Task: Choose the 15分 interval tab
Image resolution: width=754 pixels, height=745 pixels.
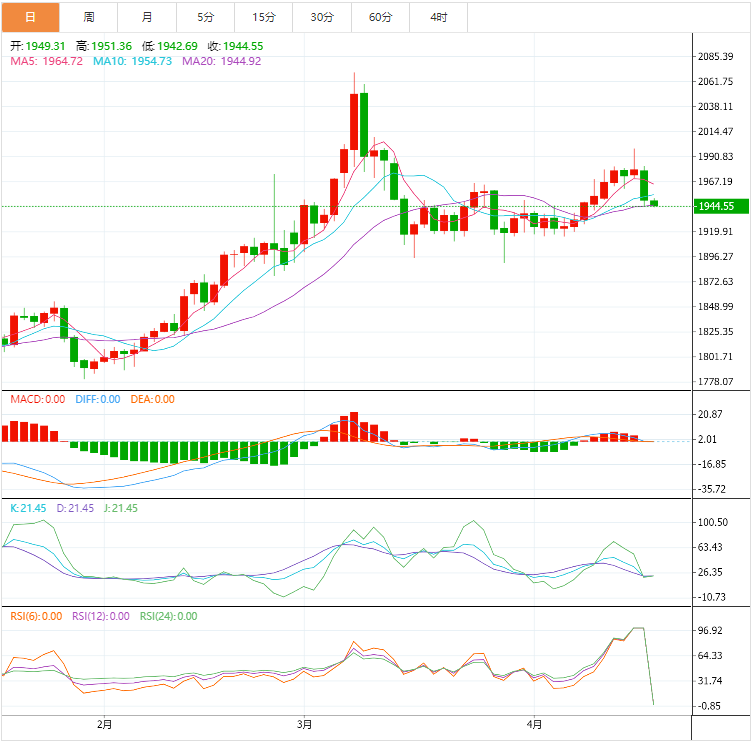Action: (x=264, y=17)
